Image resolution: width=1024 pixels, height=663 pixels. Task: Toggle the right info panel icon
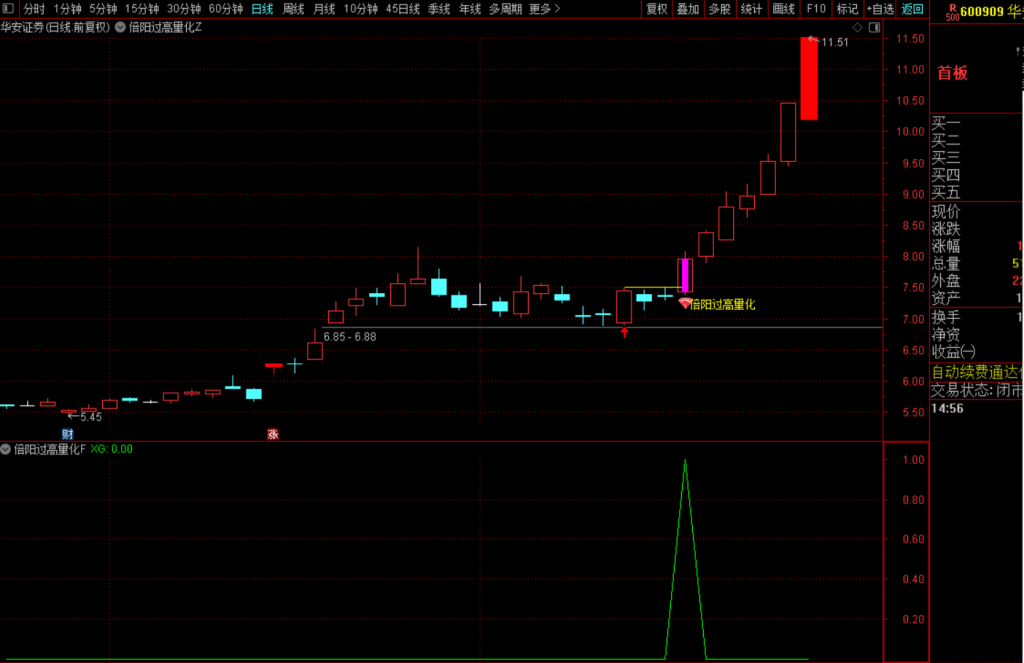tap(874, 27)
